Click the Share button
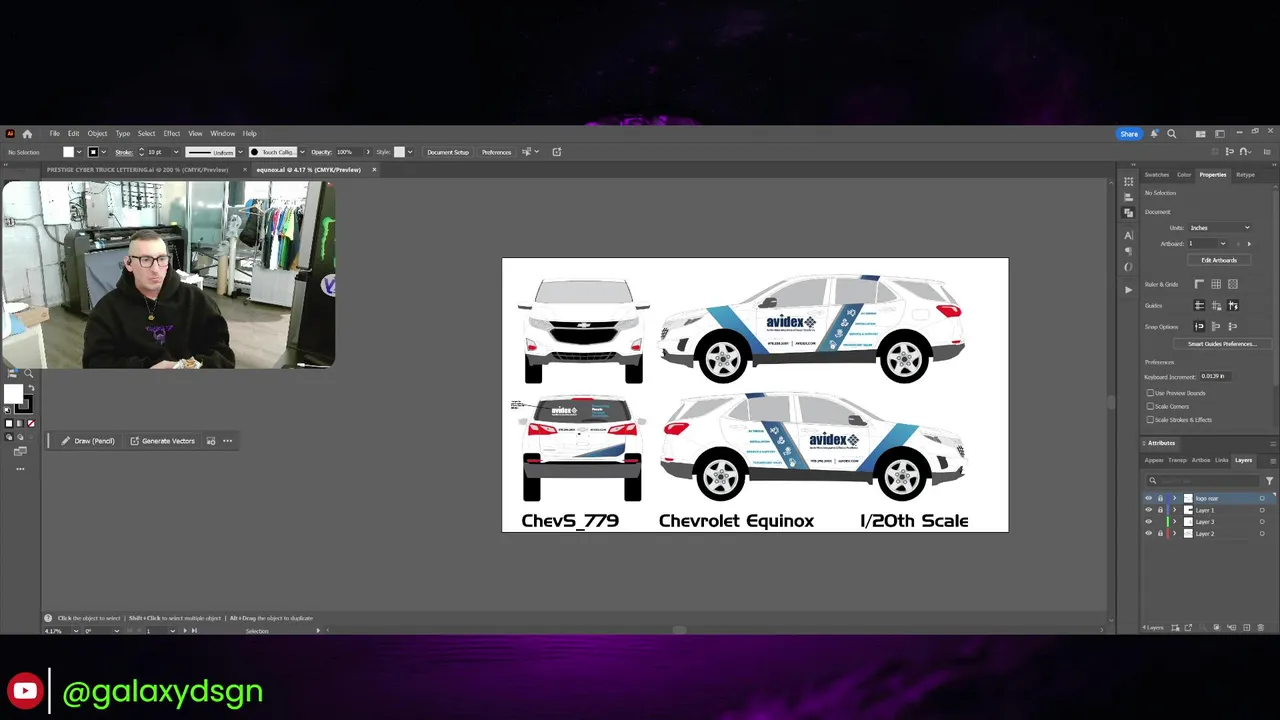This screenshot has width=1280, height=720. (x=1129, y=134)
